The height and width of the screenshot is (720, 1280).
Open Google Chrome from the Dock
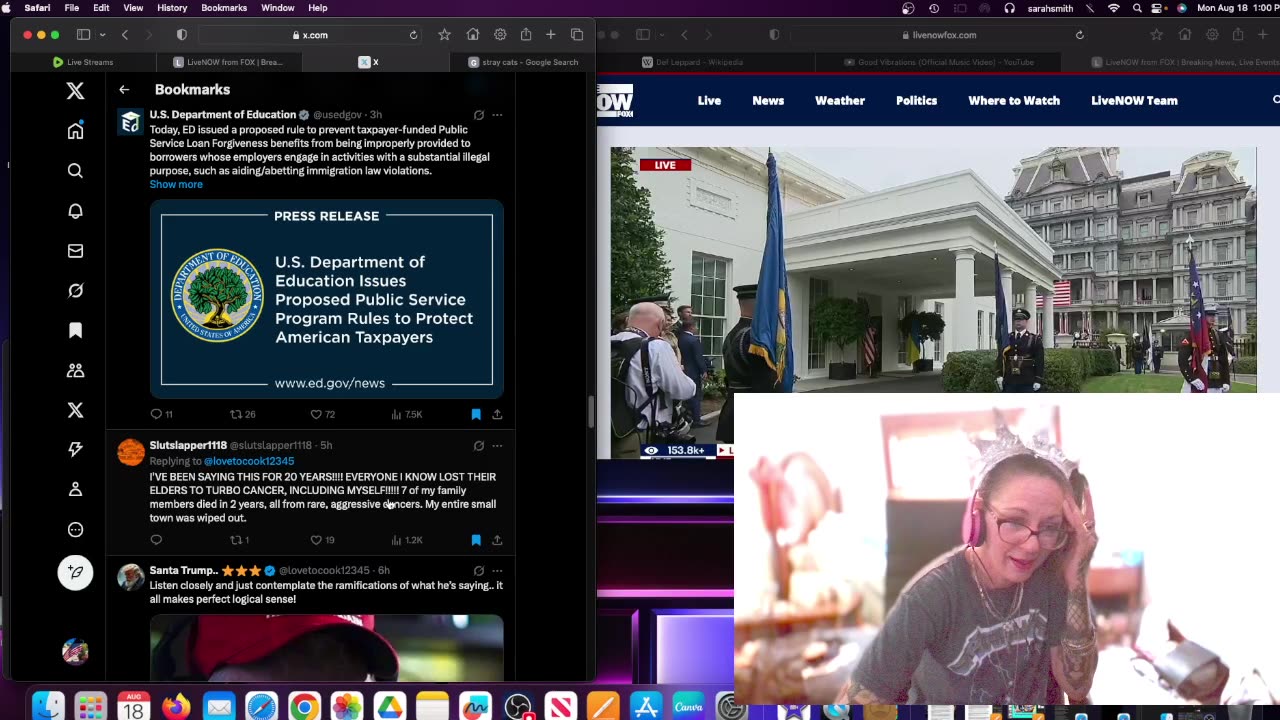304,707
